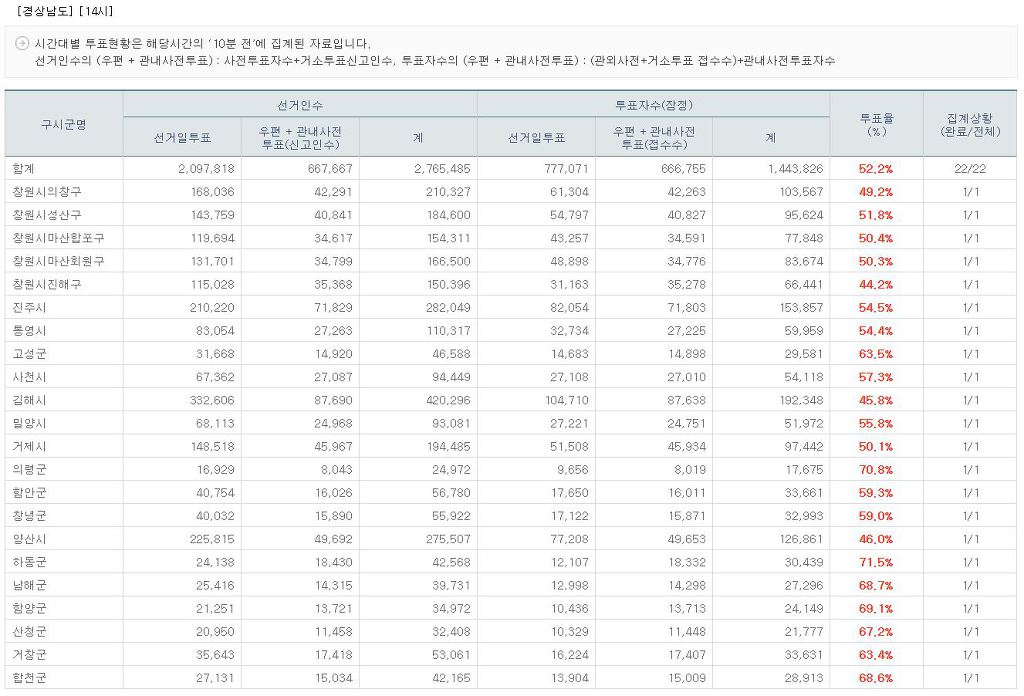Click the 선거인수 group header
This screenshot has width=1024, height=696.
tap(300, 105)
